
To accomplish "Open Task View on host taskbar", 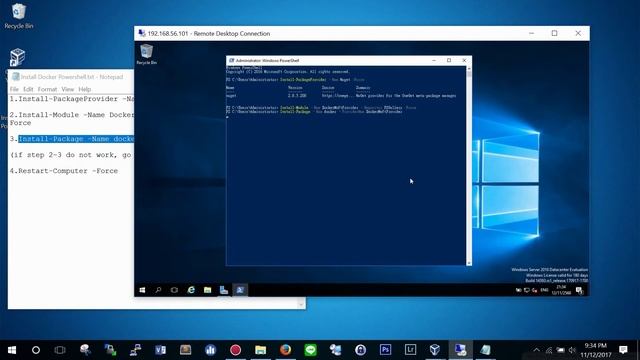I will 60,350.
